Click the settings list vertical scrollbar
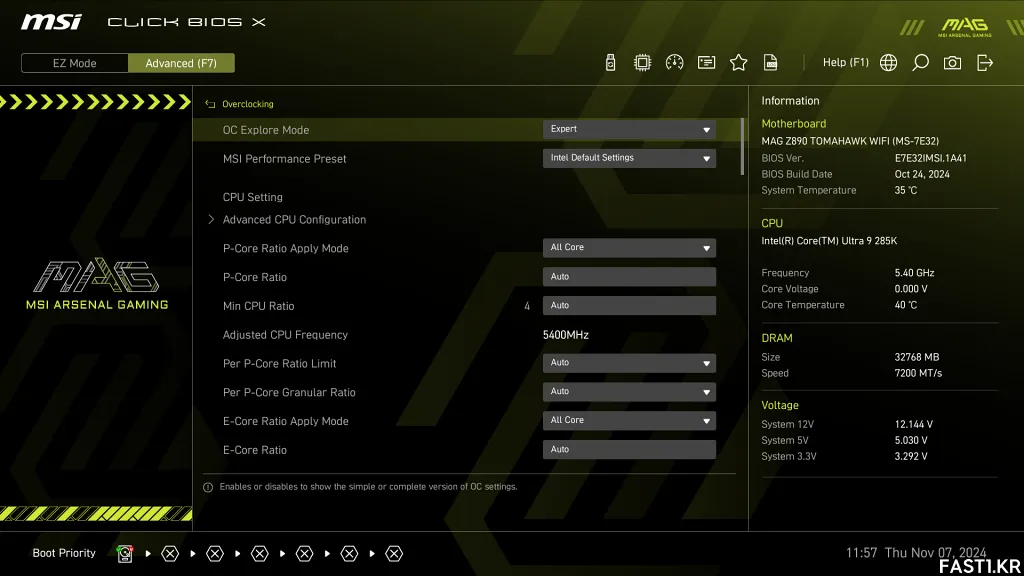 pyautogui.click(x=743, y=147)
